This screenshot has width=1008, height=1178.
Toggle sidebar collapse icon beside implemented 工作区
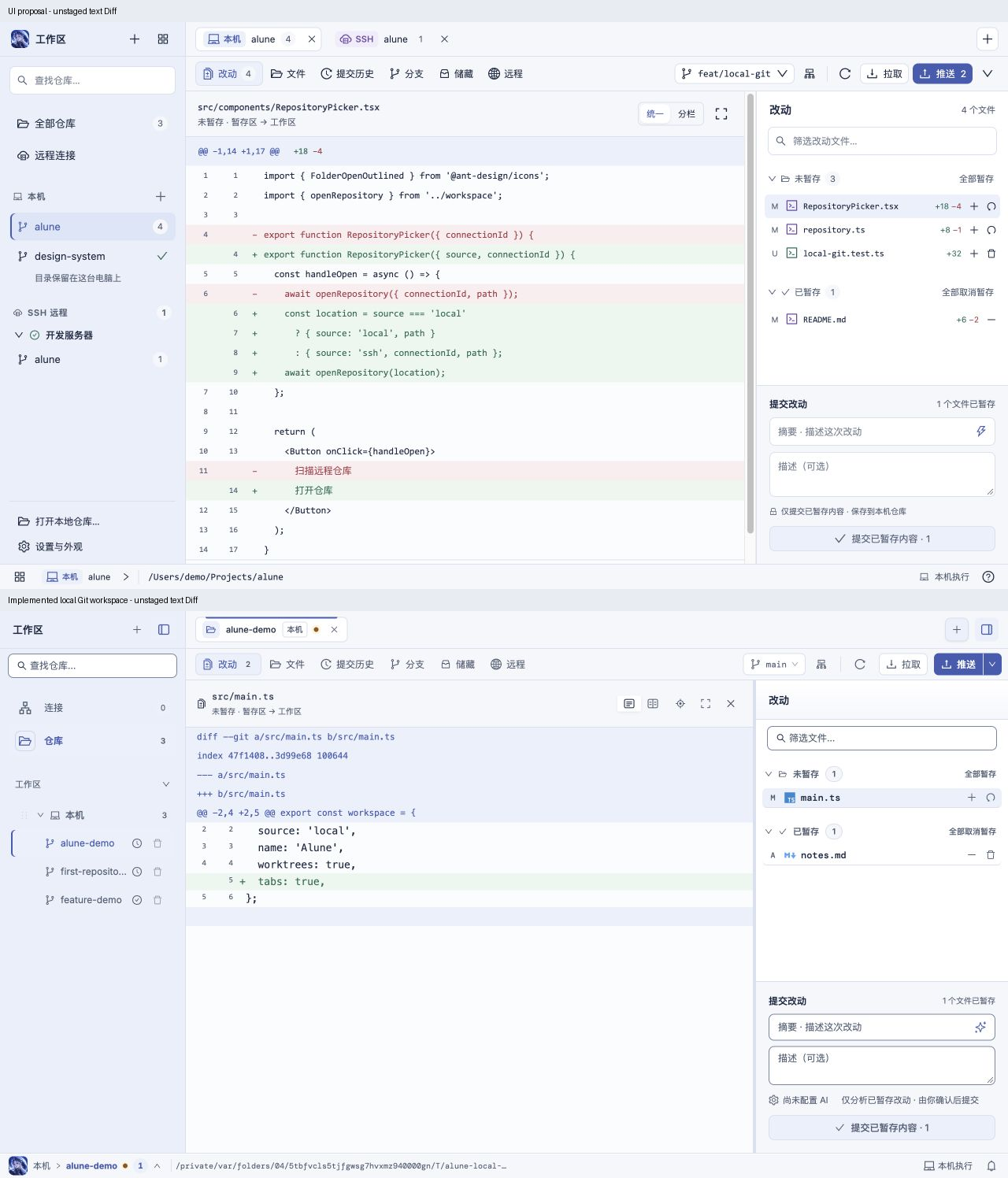[x=164, y=630]
